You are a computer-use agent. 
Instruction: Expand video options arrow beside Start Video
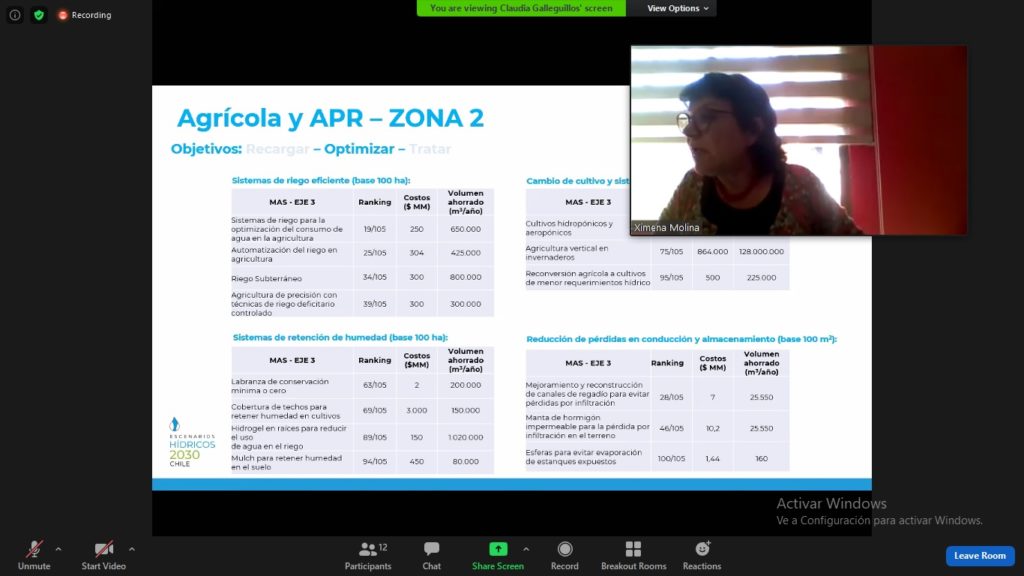(x=131, y=549)
